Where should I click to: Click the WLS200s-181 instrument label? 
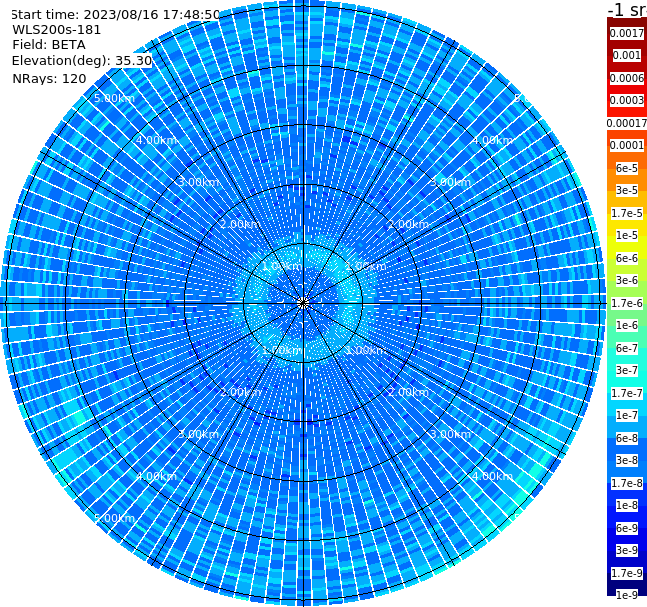tap(57, 30)
